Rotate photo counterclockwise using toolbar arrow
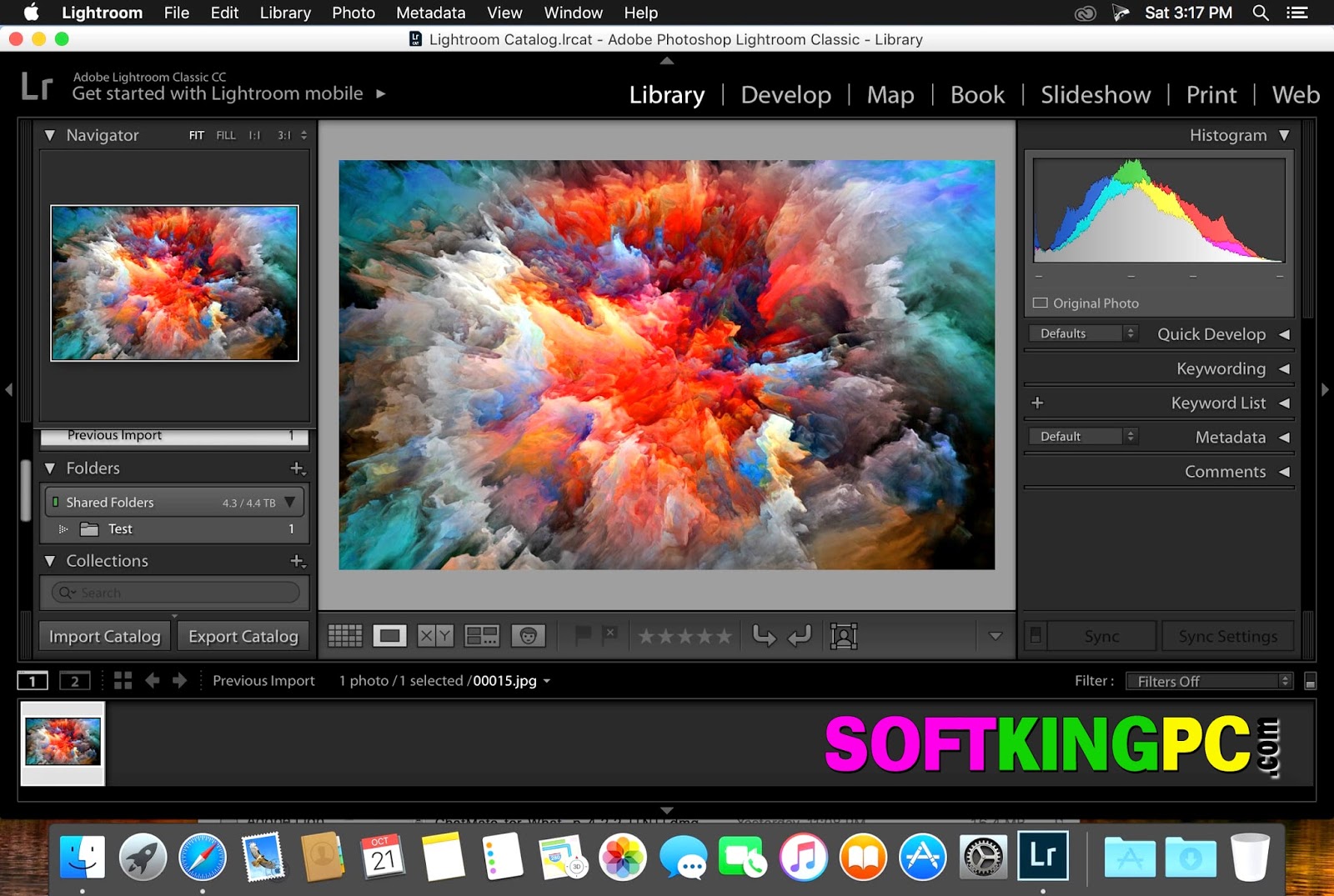The height and width of the screenshot is (896, 1334). tap(764, 636)
